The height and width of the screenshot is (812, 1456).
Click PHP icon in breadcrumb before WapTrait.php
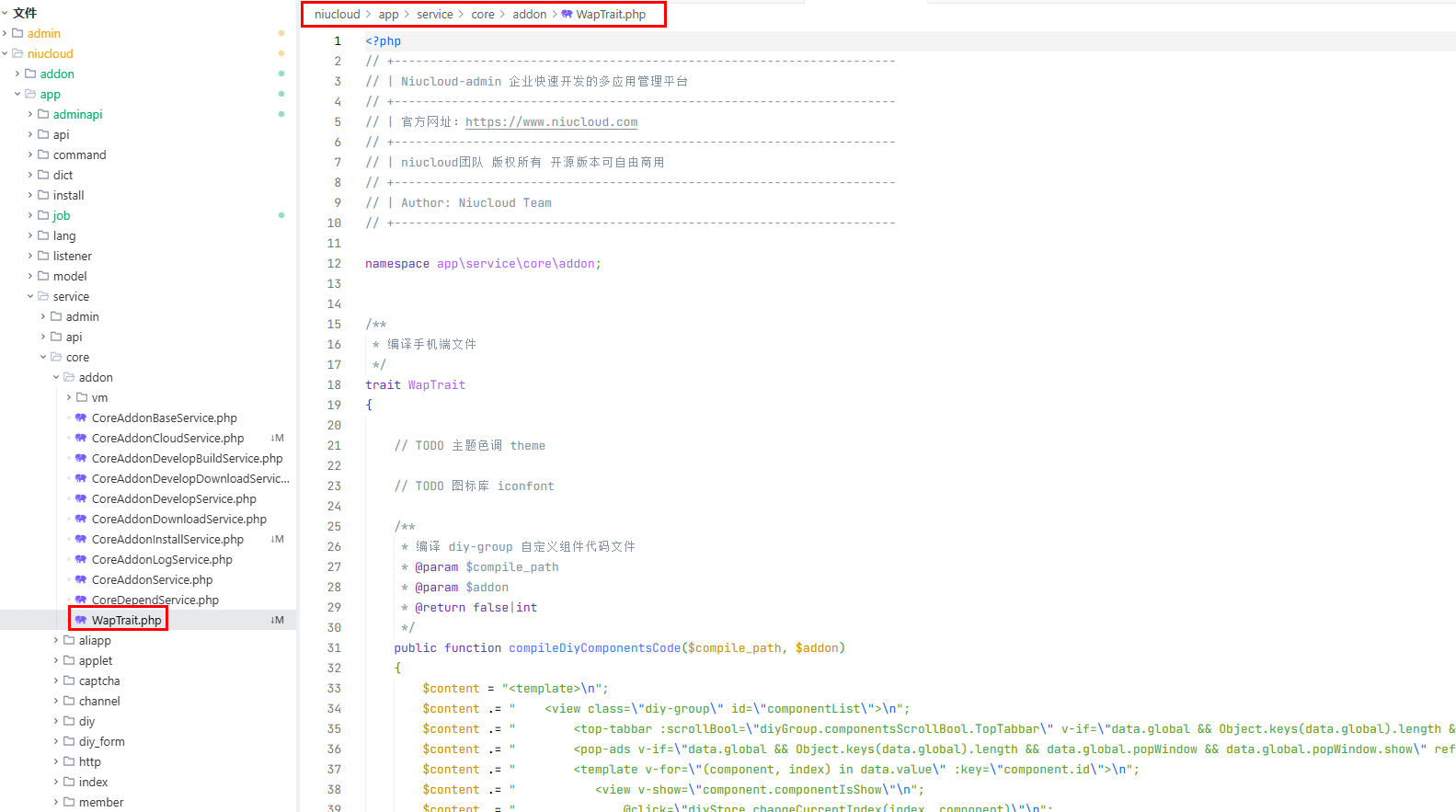tap(567, 15)
